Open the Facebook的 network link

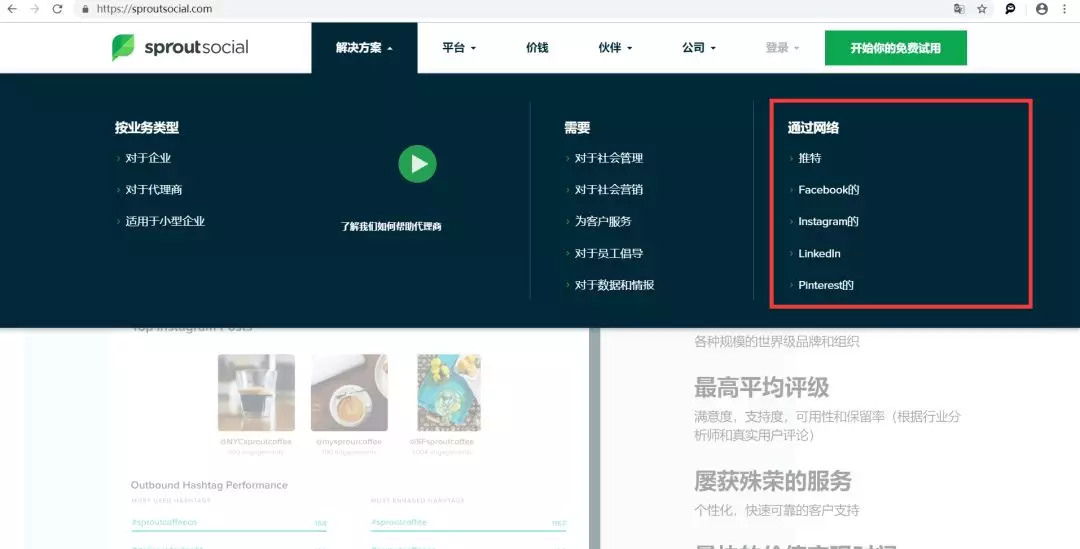point(829,189)
